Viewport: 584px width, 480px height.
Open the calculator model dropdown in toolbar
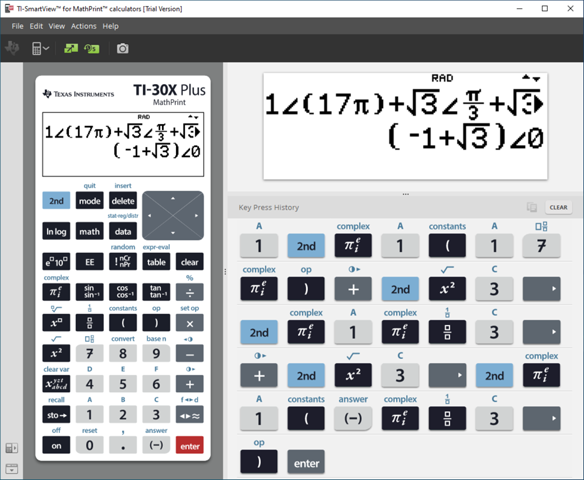click(40, 48)
